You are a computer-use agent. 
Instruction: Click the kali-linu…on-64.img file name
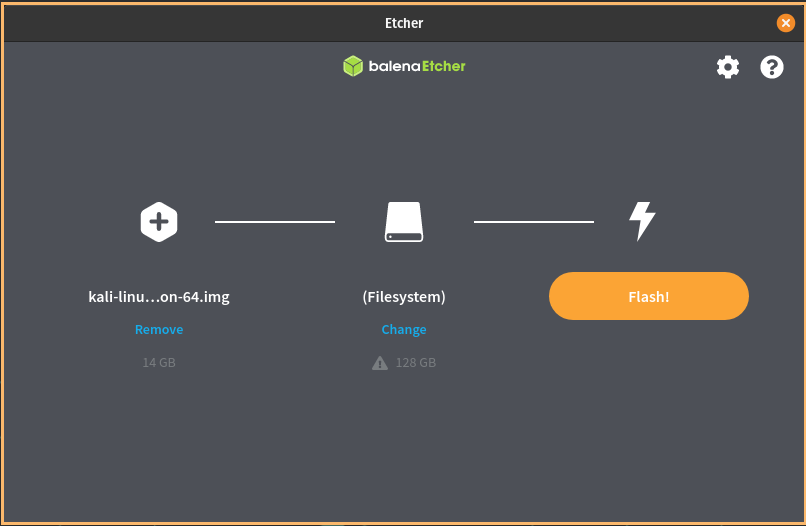pos(159,297)
